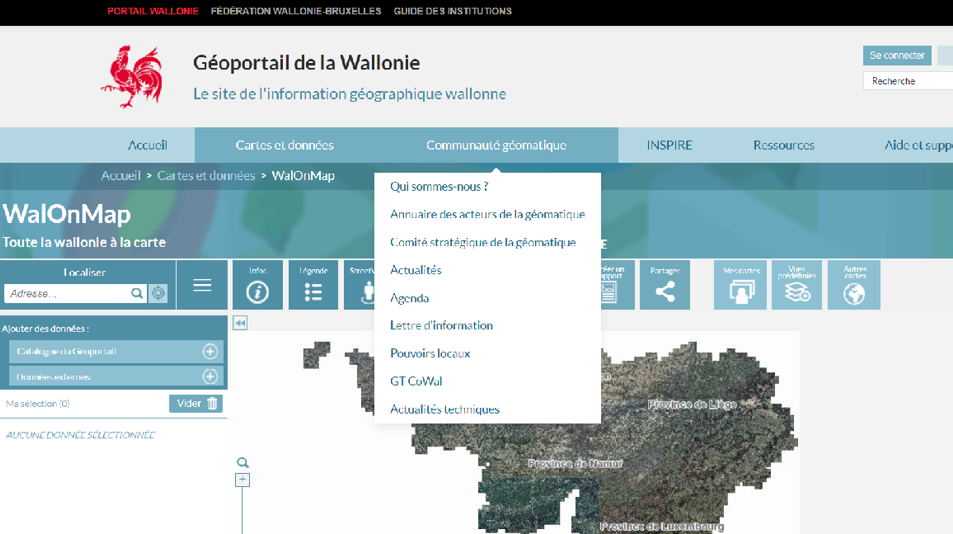Open Mes cartes tool
Screen dimensions: 953x534
click(x=740, y=285)
